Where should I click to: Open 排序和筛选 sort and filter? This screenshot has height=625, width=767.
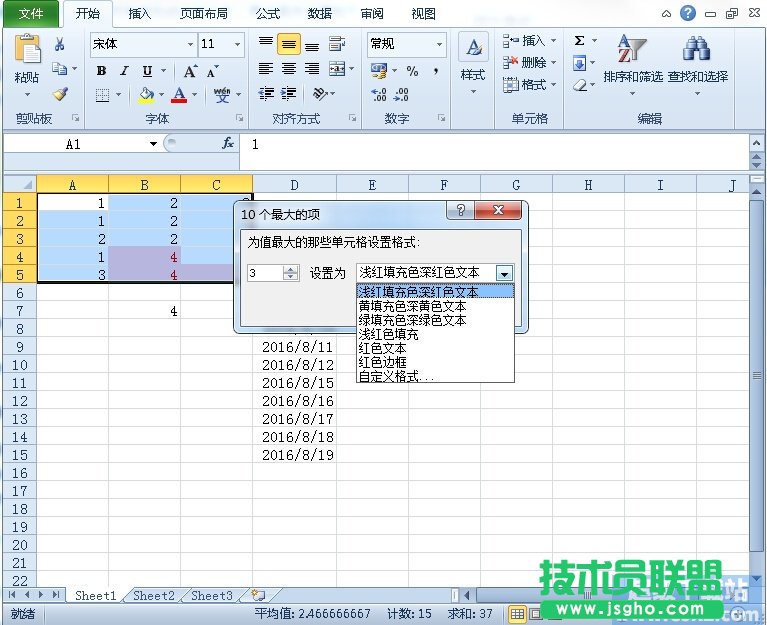(x=632, y=60)
